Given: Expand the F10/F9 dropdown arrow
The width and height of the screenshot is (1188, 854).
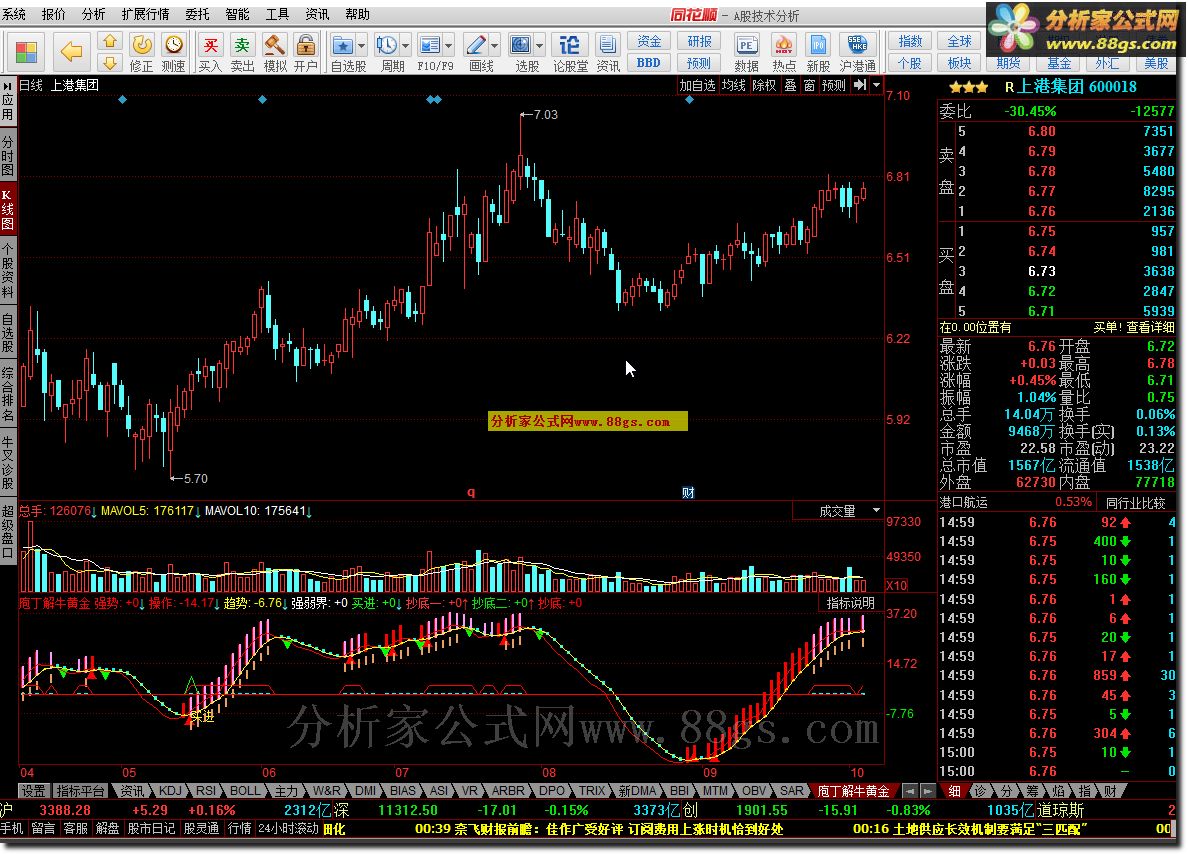Looking at the screenshot, I should [449, 45].
